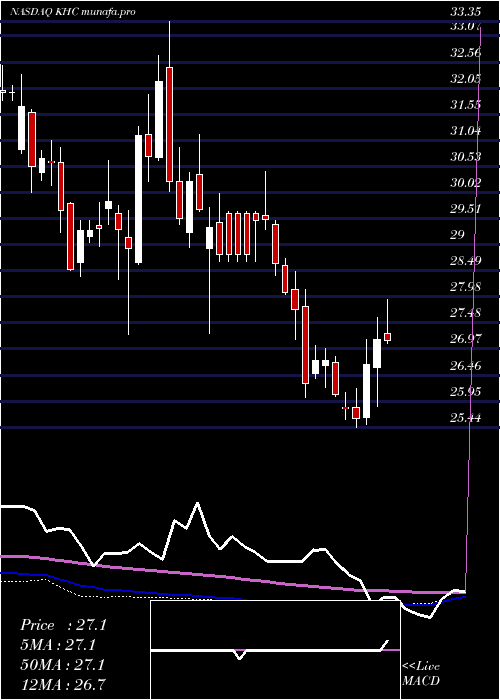Select the 26.46 price axis label
This screenshot has width=500, height=700.
click(465, 366)
